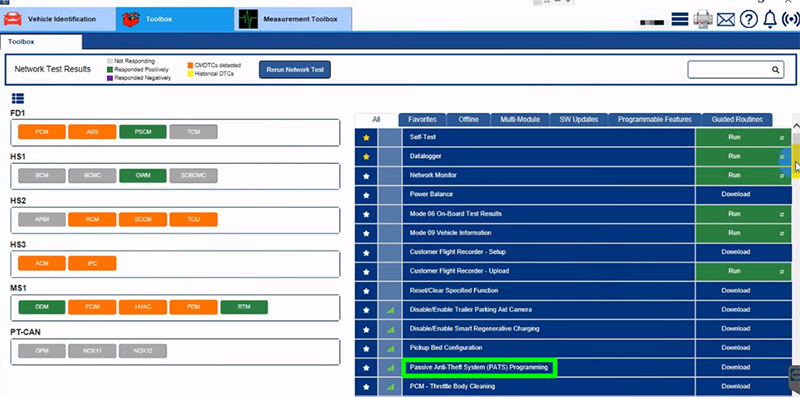Open the envelope mail icon
Image resolution: width=800 pixels, height=397 pixels.
coord(726,20)
